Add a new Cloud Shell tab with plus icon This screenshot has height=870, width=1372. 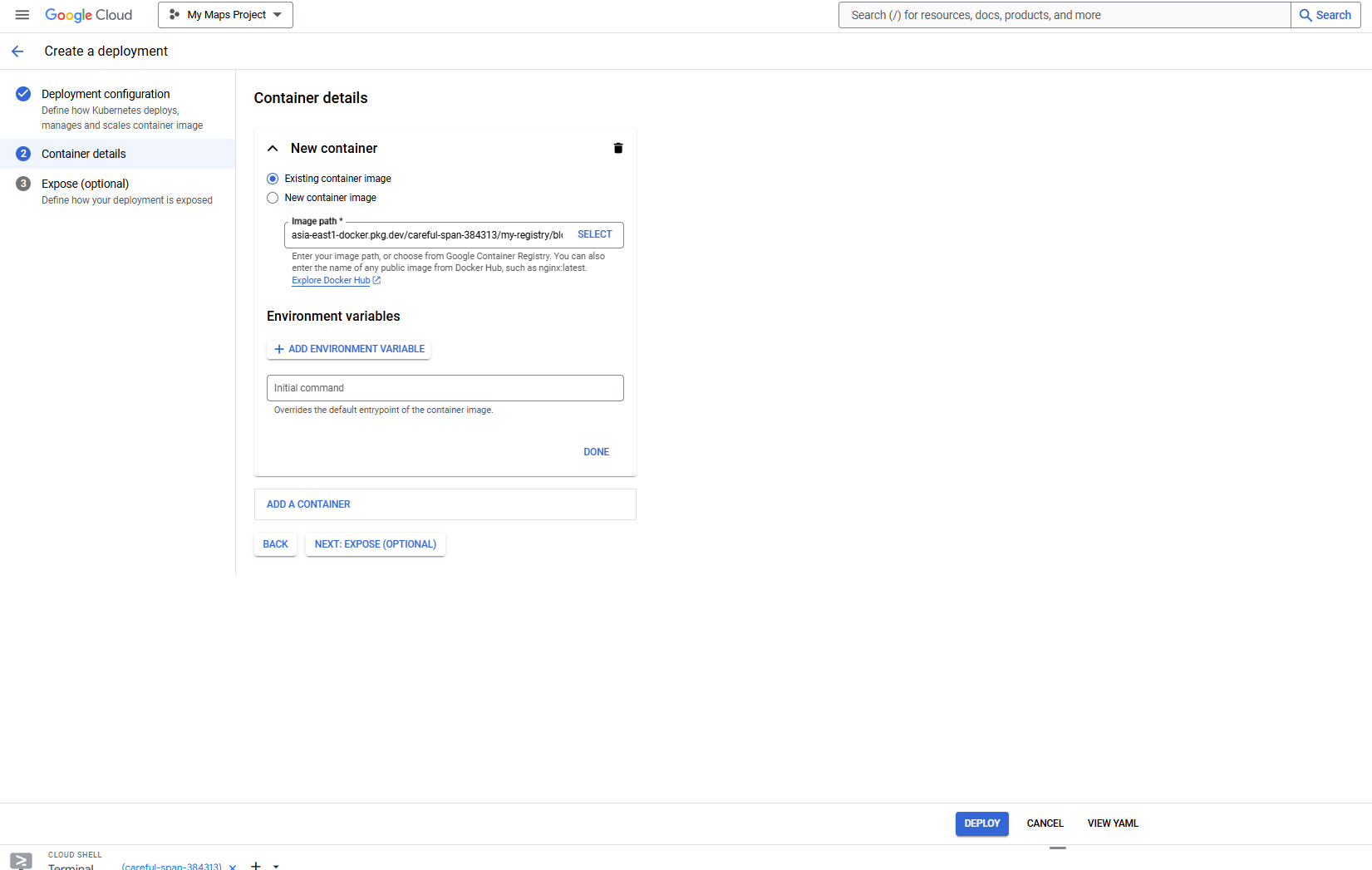pos(255,865)
